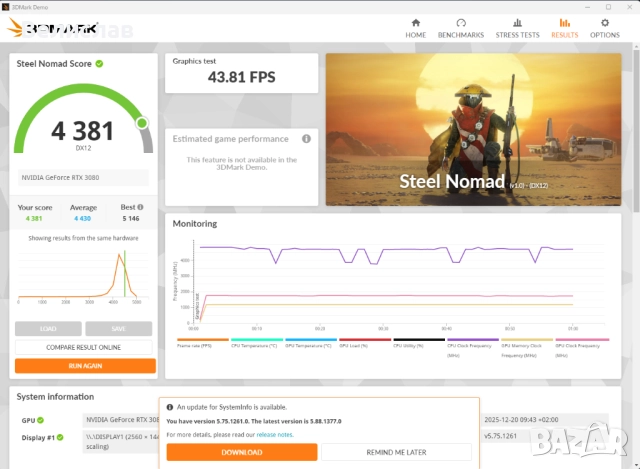The width and height of the screenshot is (640, 469).
Task: Click the score distribution chart
Action: [83, 276]
